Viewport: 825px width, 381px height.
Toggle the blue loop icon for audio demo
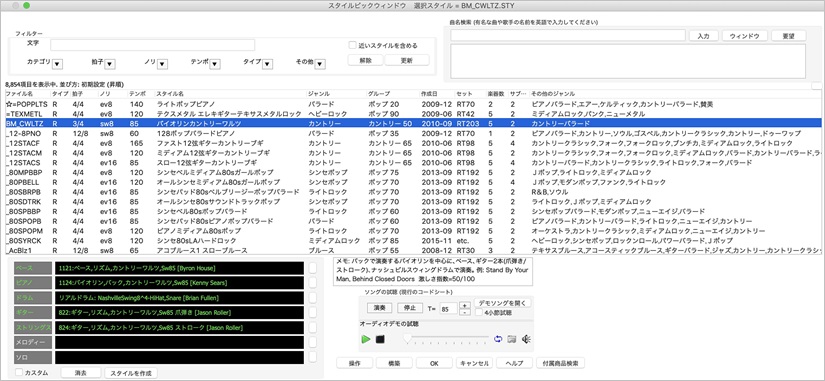[498, 339]
